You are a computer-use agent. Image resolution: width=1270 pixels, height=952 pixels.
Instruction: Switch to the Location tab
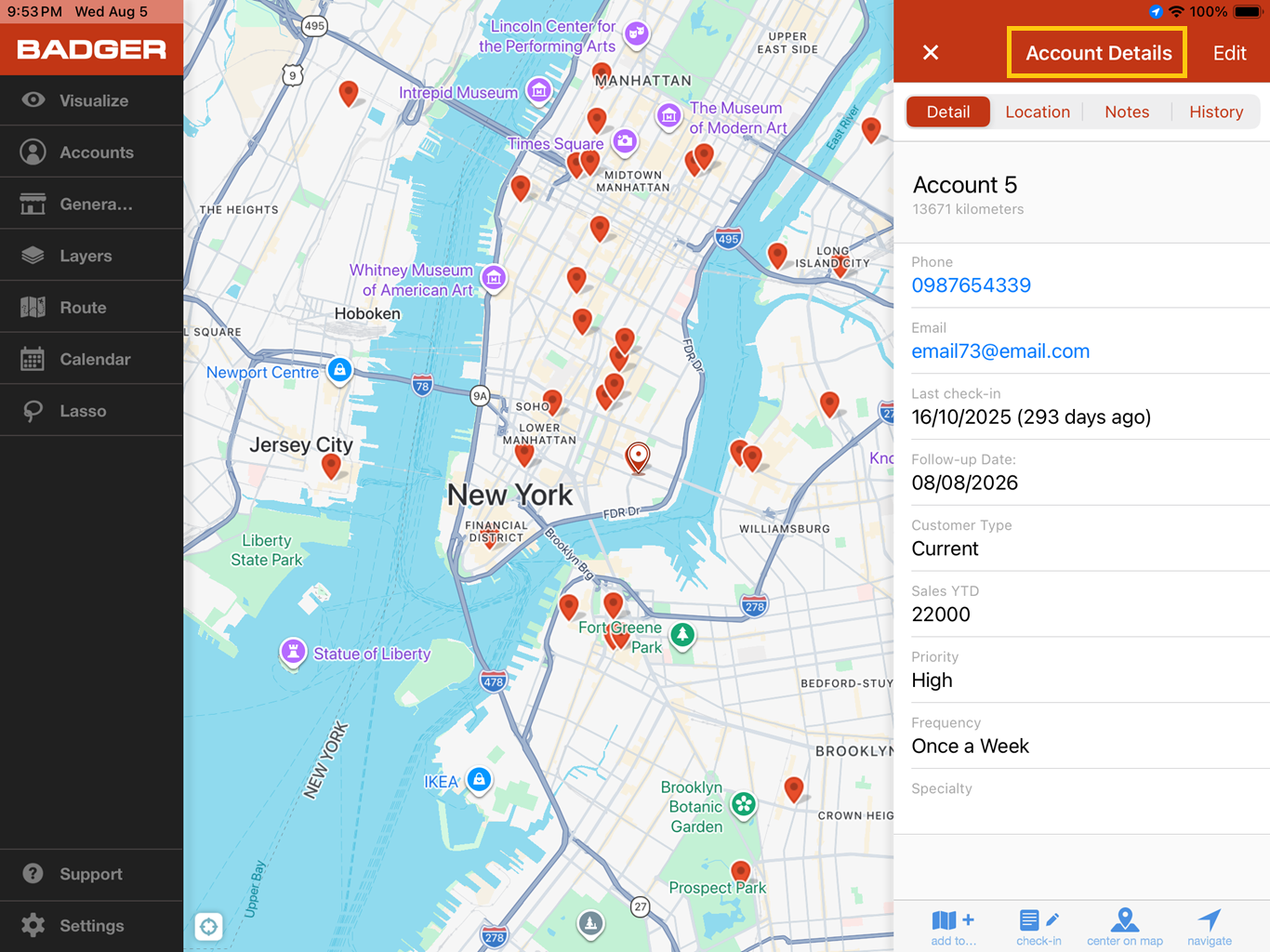pyautogui.click(x=1038, y=112)
